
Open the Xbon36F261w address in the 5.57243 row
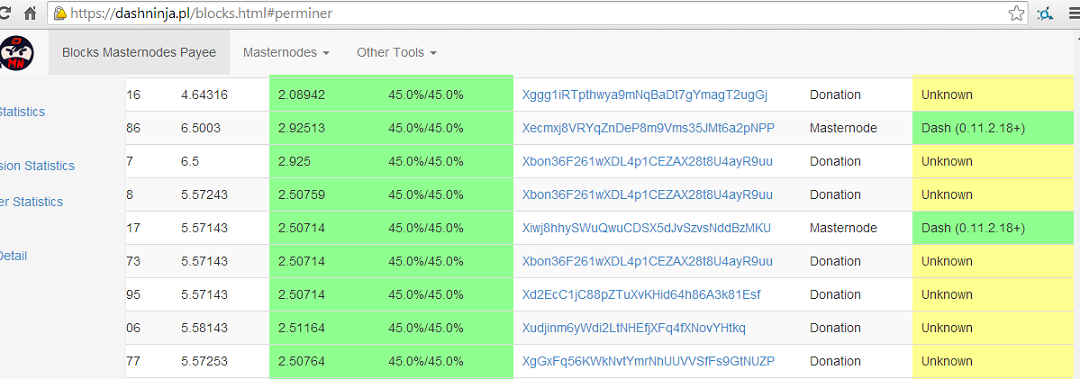pos(647,194)
